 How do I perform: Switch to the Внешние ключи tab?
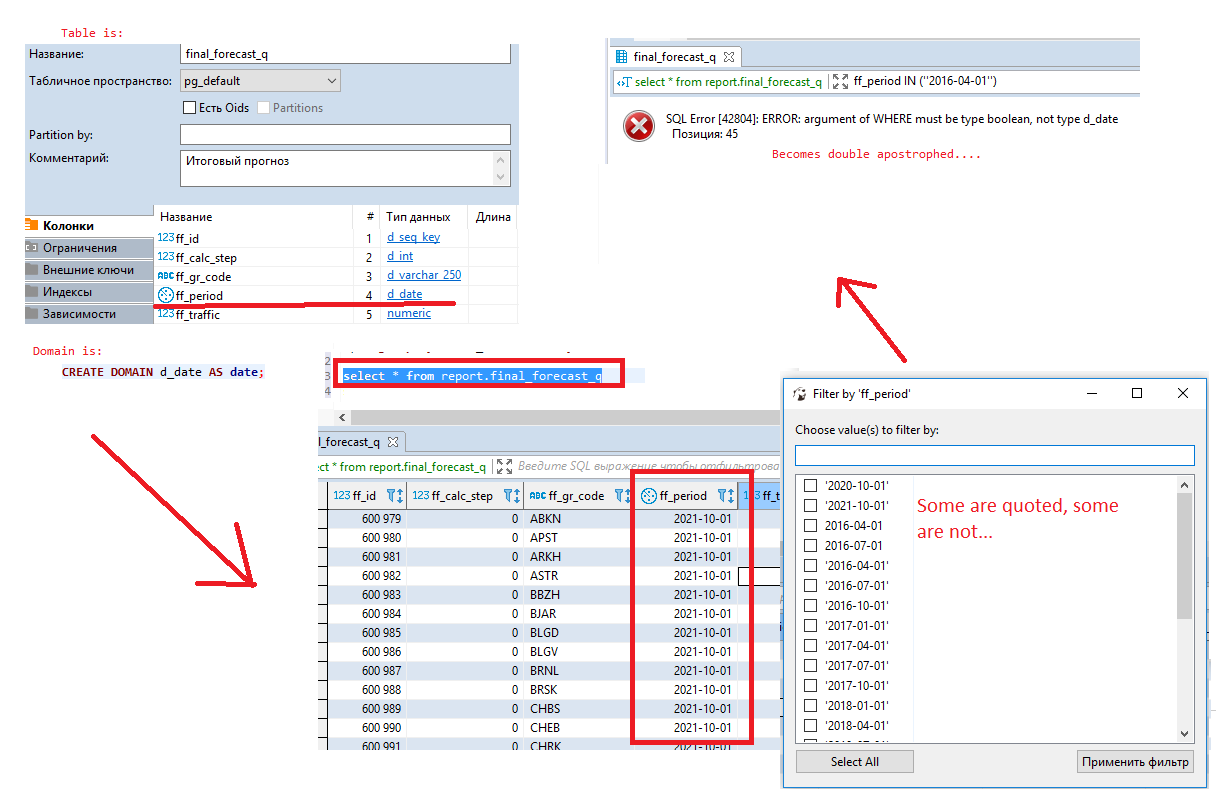(x=89, y=269)
